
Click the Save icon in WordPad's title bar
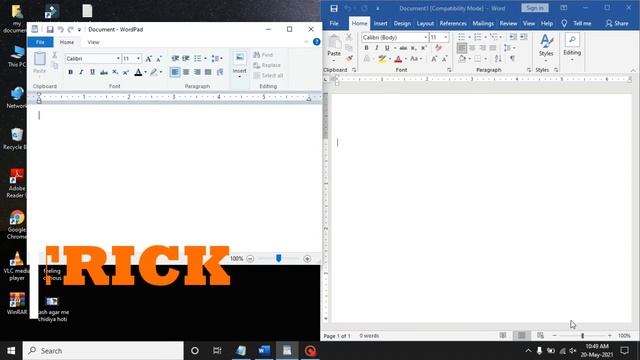[x=50, y=29]
